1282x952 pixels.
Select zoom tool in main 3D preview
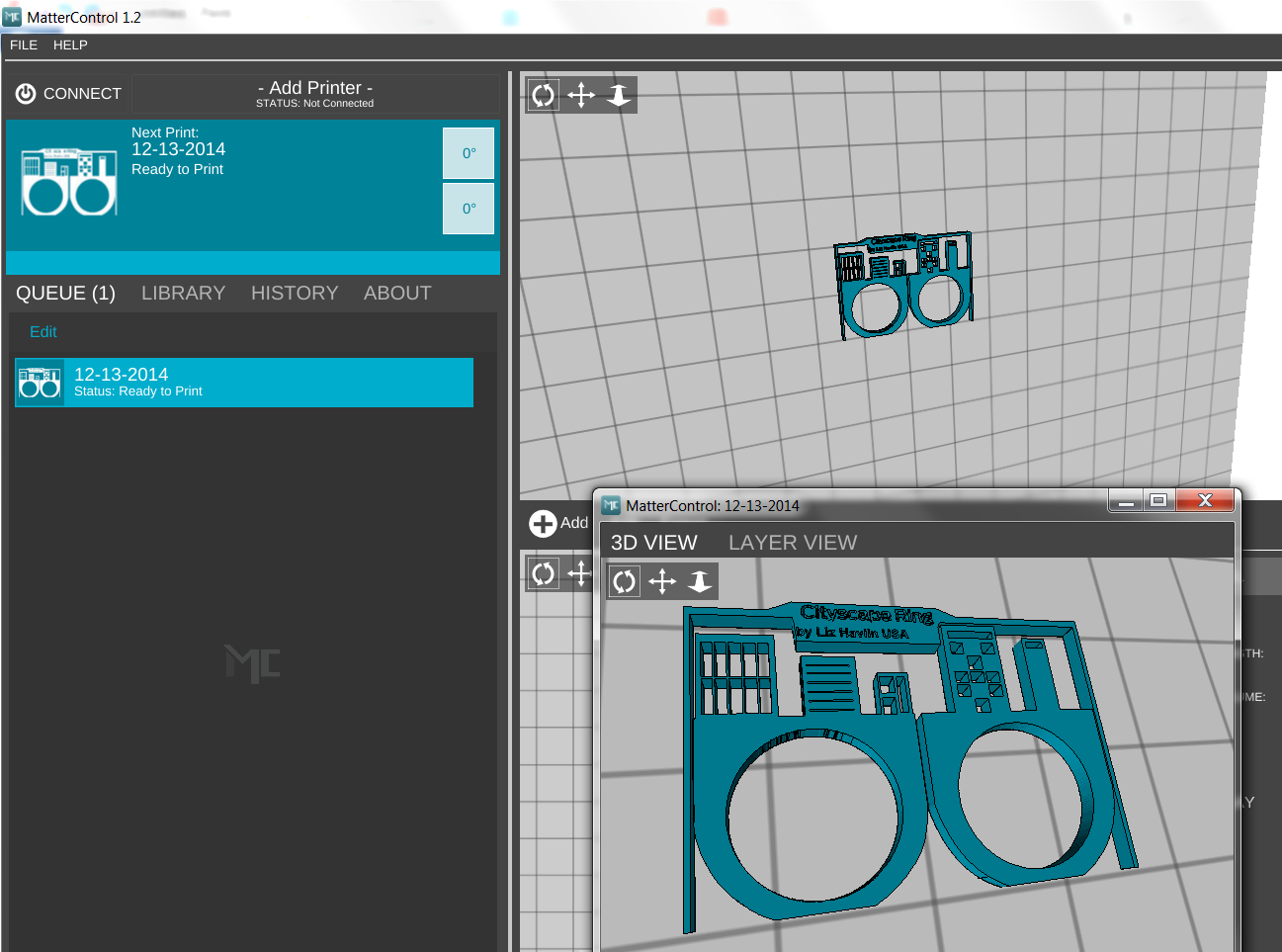(x=619, y=95)
